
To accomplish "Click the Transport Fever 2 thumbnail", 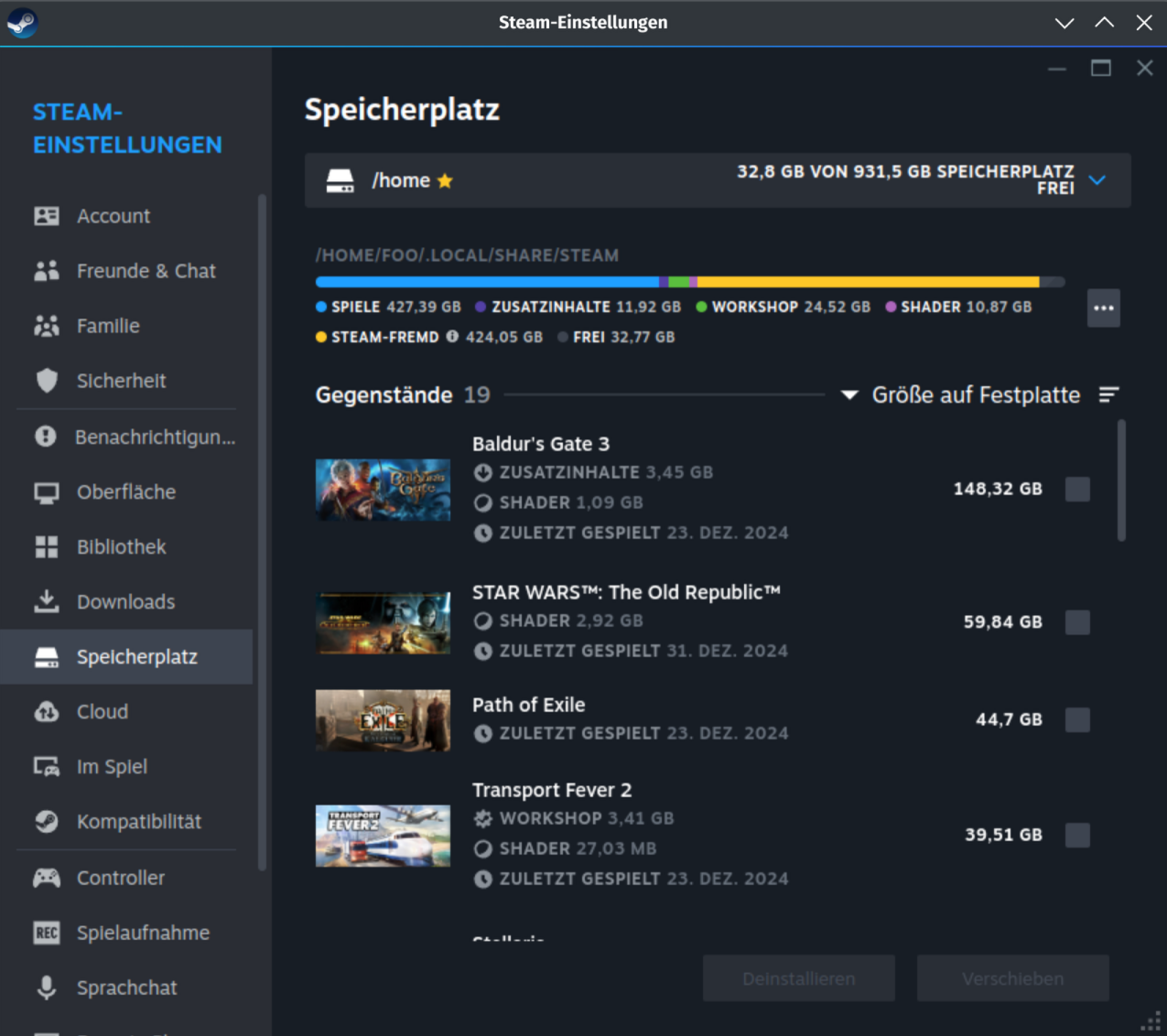I will point(383,835).
